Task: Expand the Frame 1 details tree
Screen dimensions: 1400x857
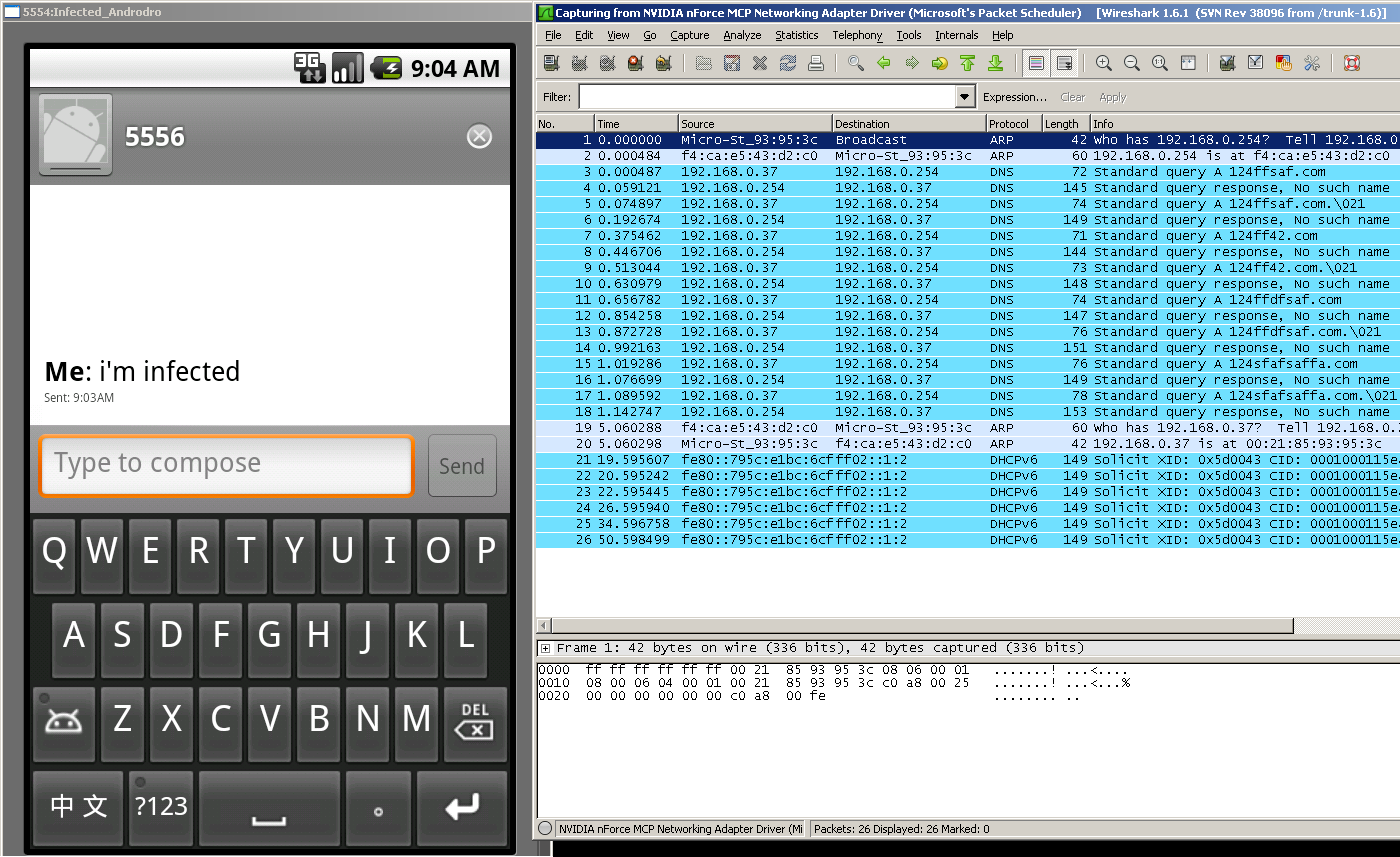Action: point(545,648)
